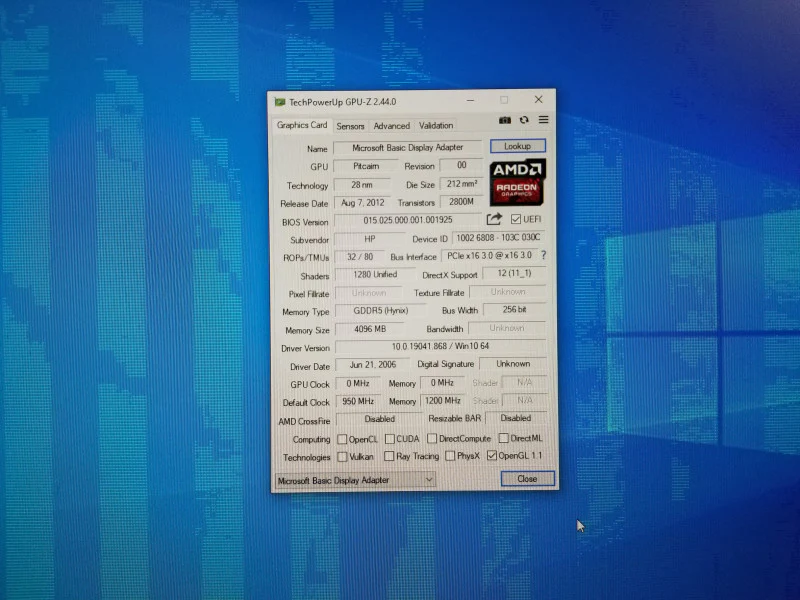This screenshot has width=800, height=600.
Task: Enable the Vulkan checkbox
Action: point(342,457)
